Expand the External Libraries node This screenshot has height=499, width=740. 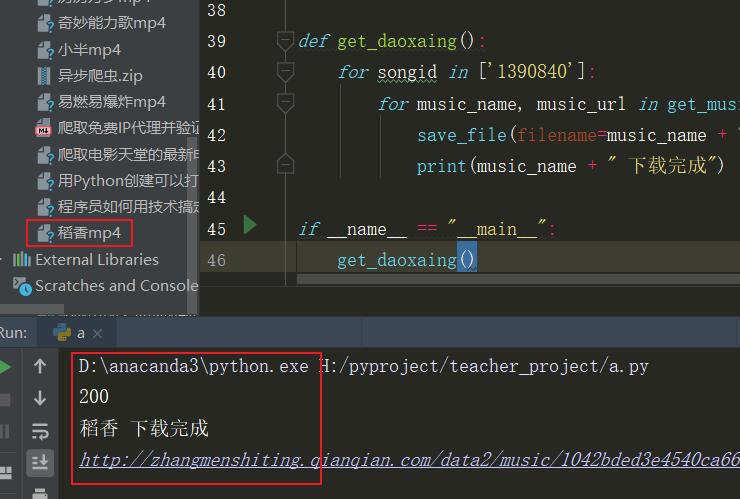[97, 259]
